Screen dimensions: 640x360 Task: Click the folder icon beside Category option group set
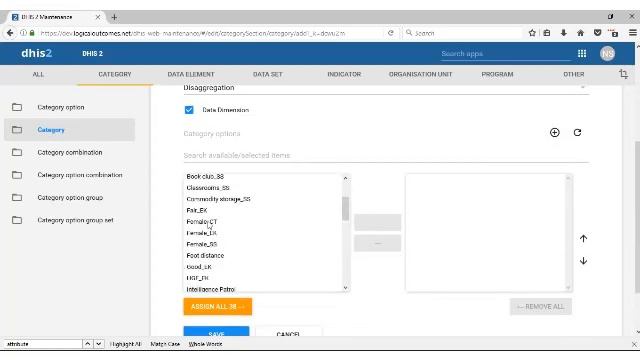tap(17, 220)
